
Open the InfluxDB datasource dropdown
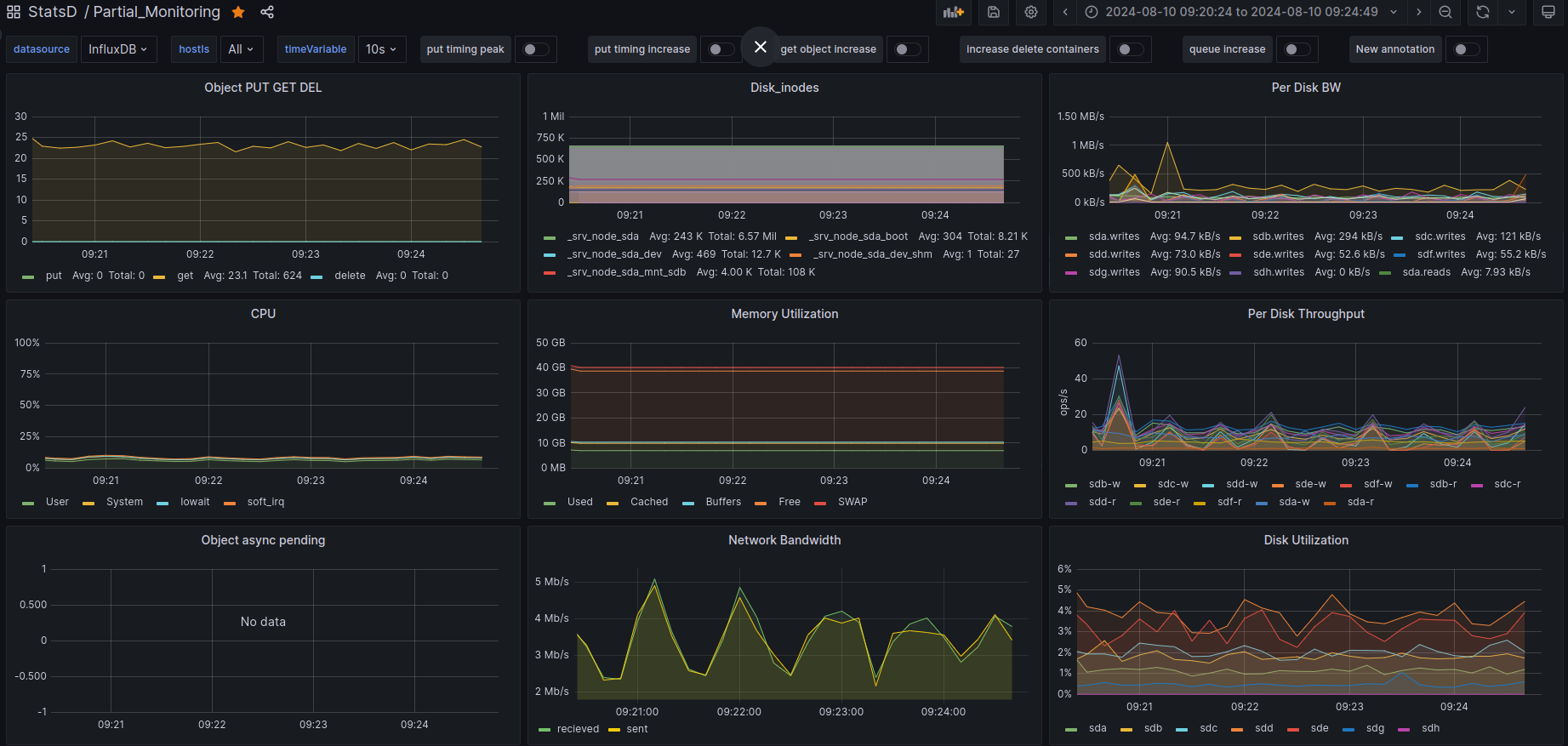118,49
